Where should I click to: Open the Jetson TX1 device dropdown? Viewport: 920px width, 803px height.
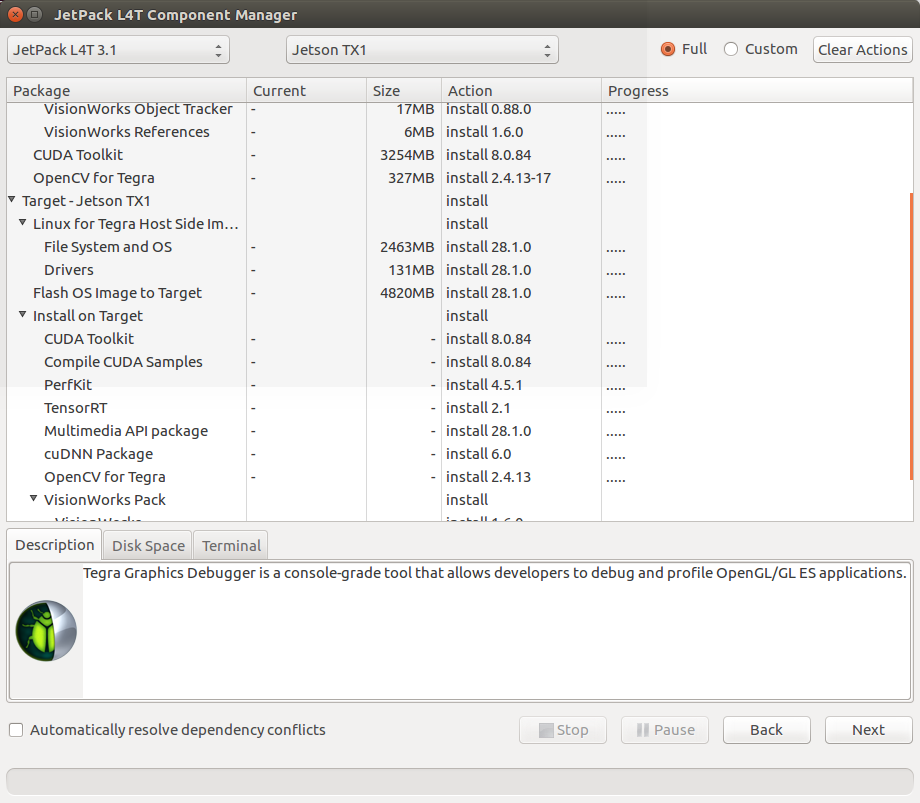coord(422,50)
